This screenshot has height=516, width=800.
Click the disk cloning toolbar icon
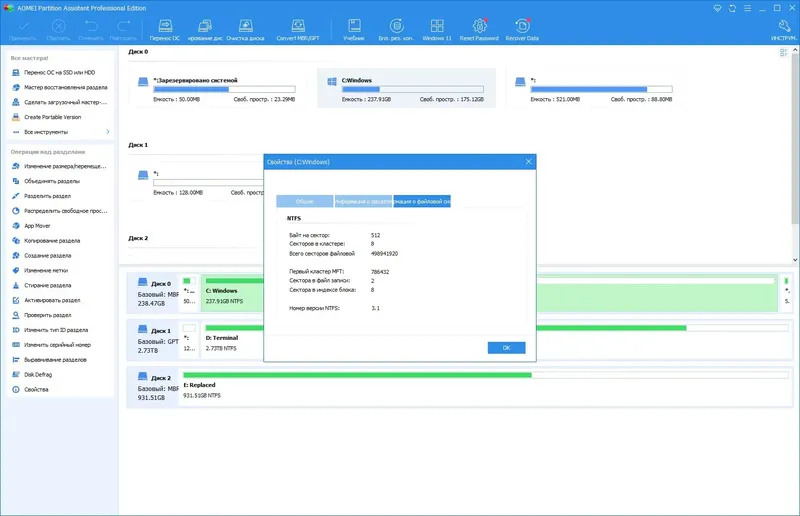(x=205, y=30)
